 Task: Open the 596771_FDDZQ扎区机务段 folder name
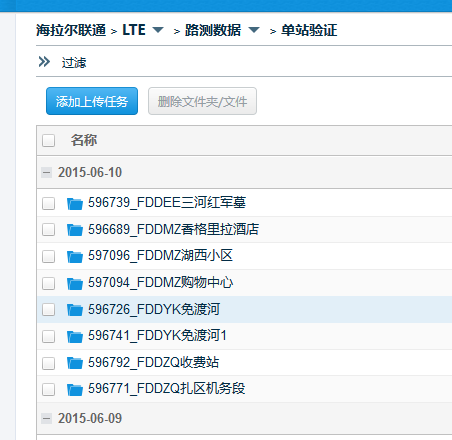click(167, 389)
